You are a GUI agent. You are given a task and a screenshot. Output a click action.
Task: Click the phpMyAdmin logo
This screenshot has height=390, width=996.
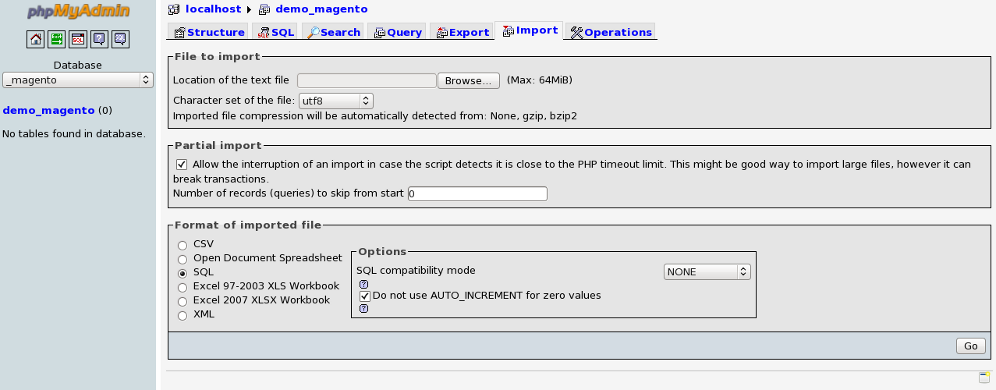click(78, 11)
